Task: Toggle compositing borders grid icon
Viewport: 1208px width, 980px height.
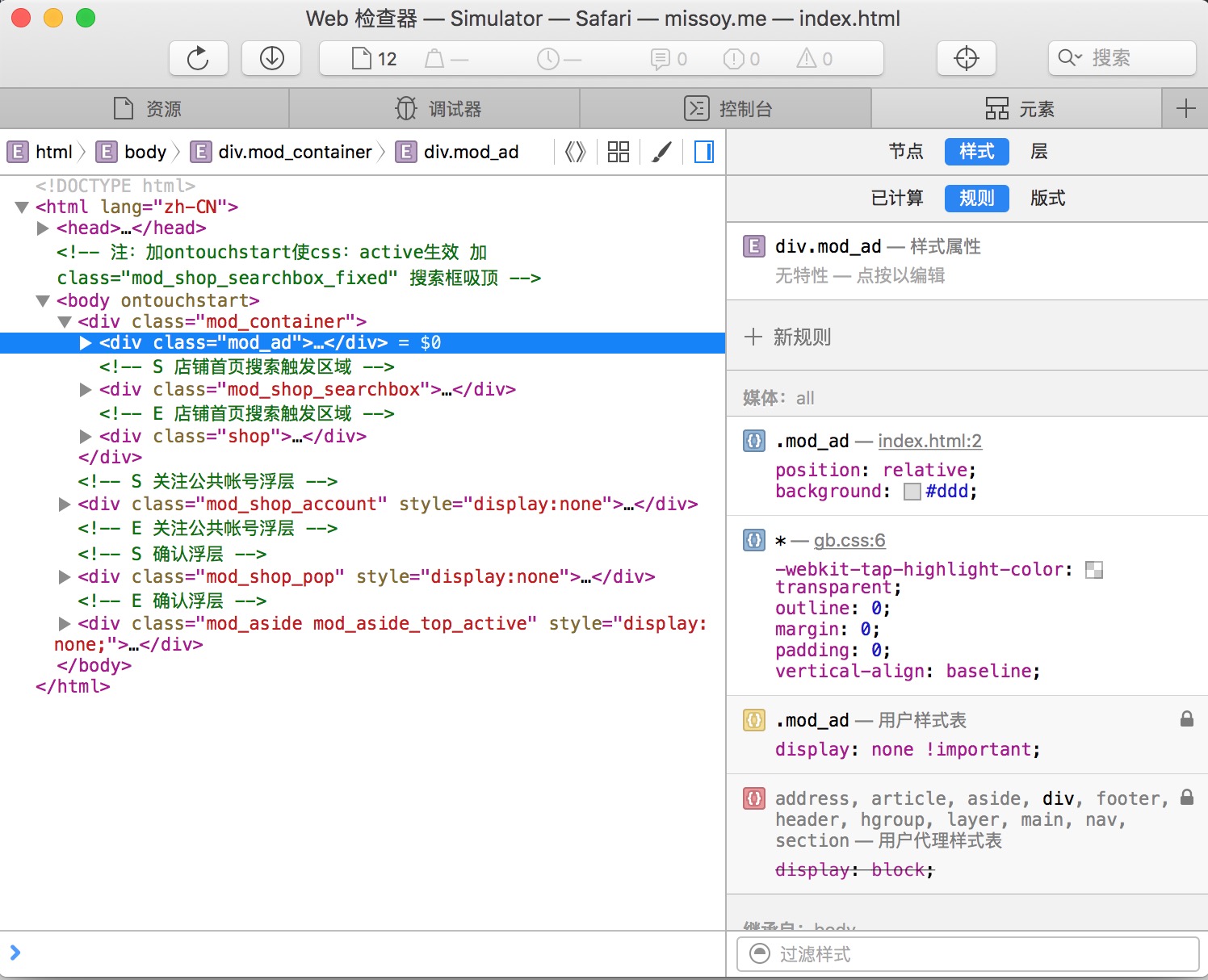Action: pyautogui.click(x=619, y=152)
